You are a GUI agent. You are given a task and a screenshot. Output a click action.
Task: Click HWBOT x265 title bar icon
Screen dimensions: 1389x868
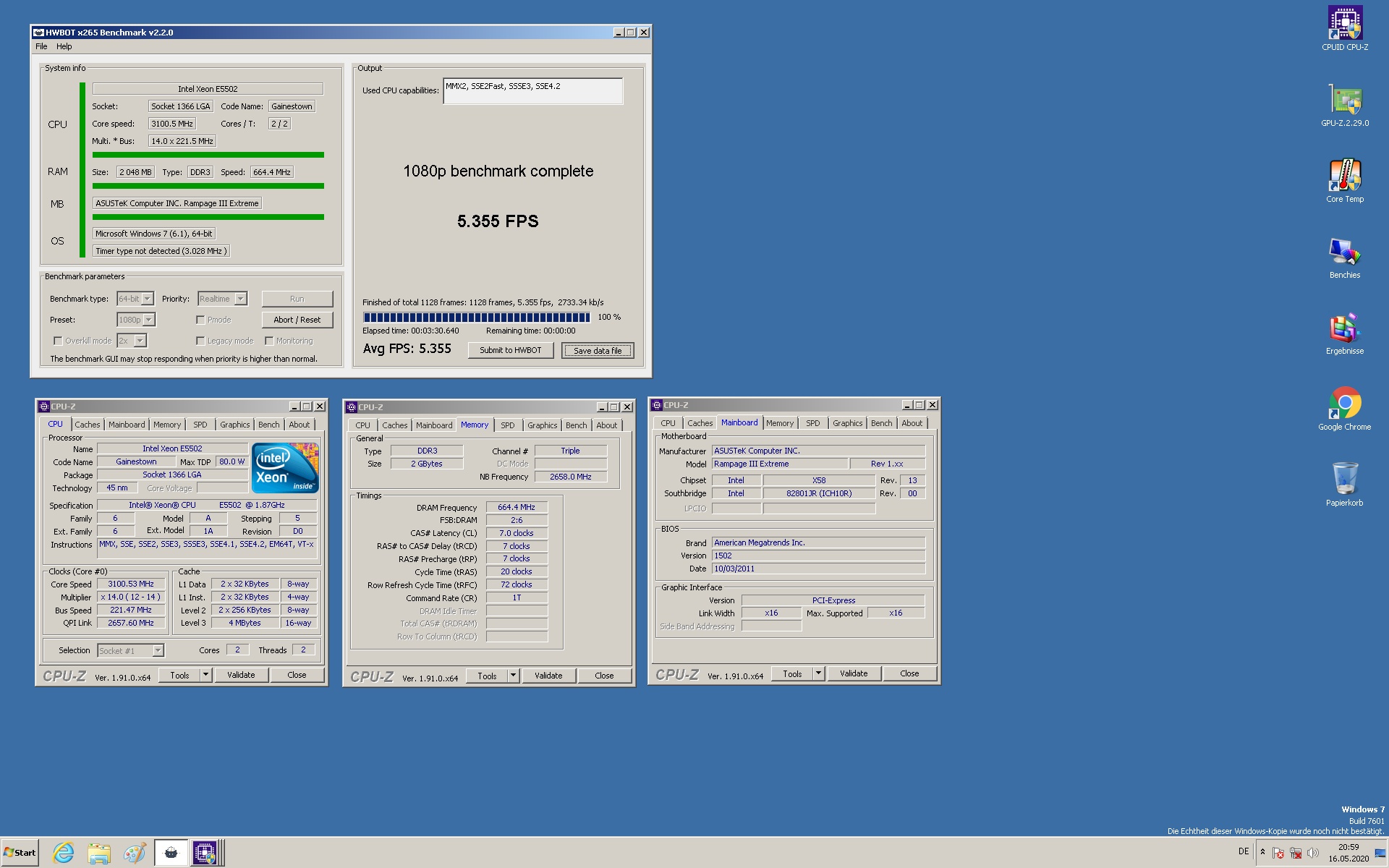coord(38,33)
